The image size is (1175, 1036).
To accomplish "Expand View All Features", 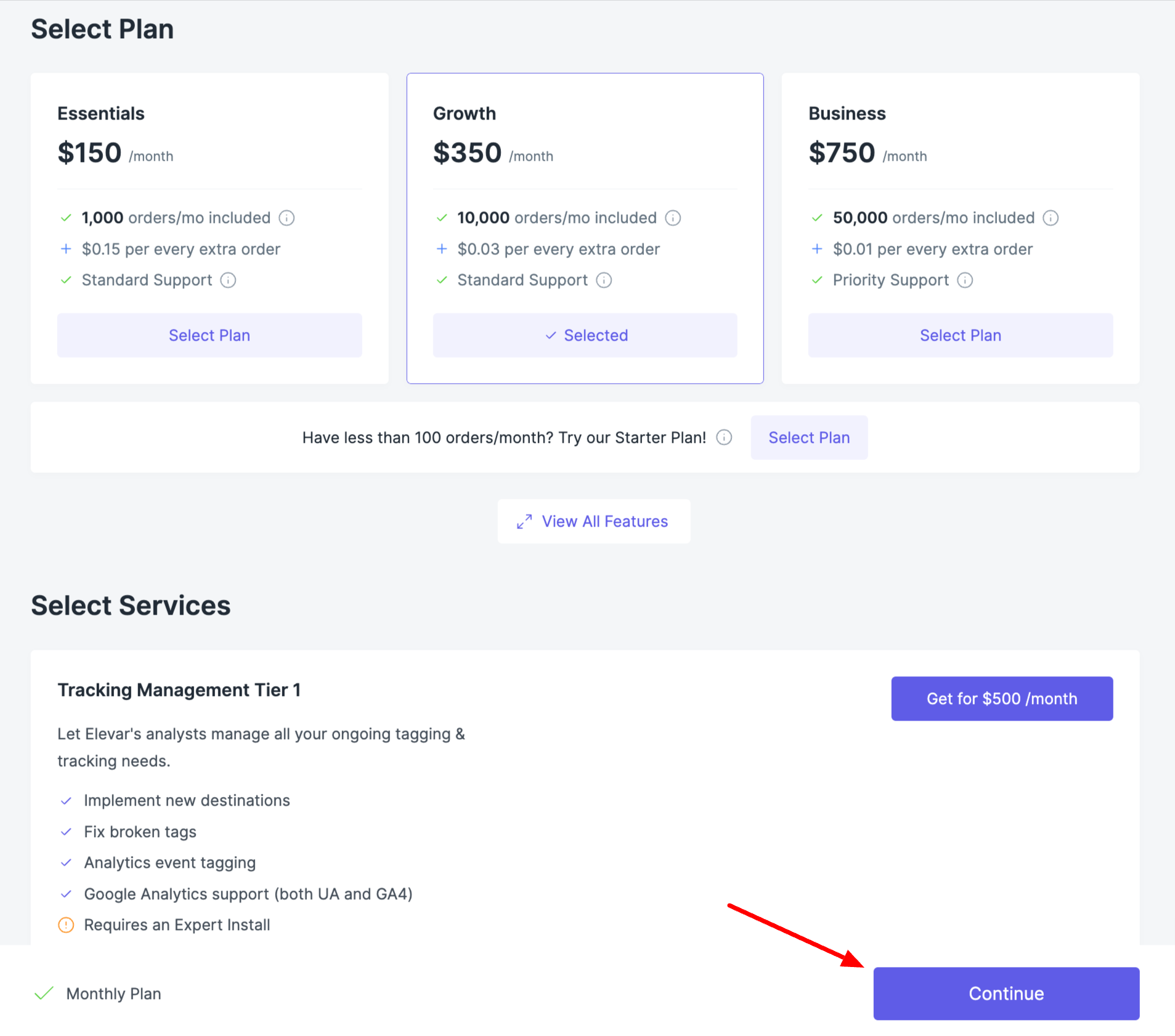I will point(594,521).
